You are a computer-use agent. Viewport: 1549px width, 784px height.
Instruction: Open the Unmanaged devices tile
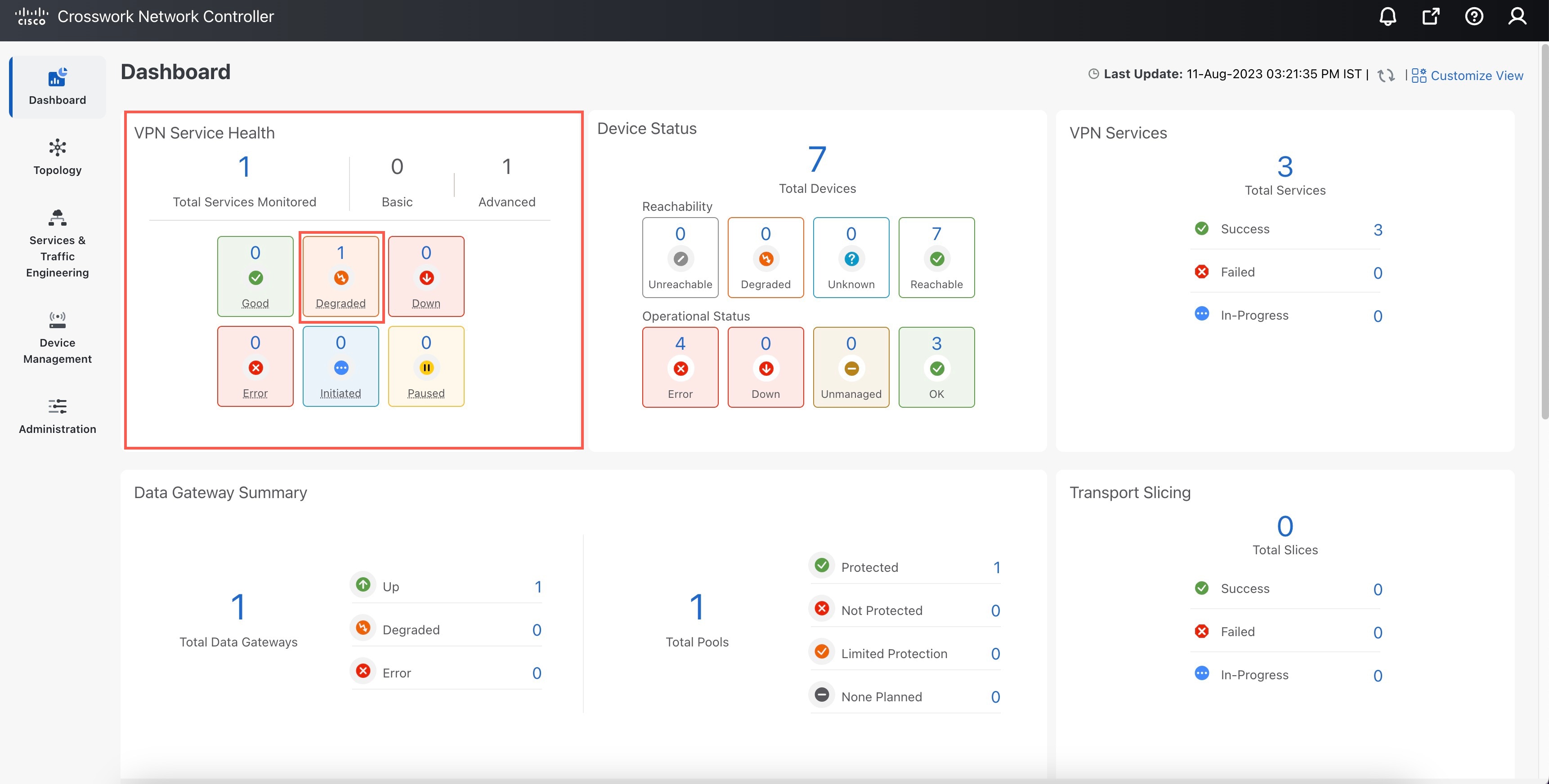pos(851,367)
